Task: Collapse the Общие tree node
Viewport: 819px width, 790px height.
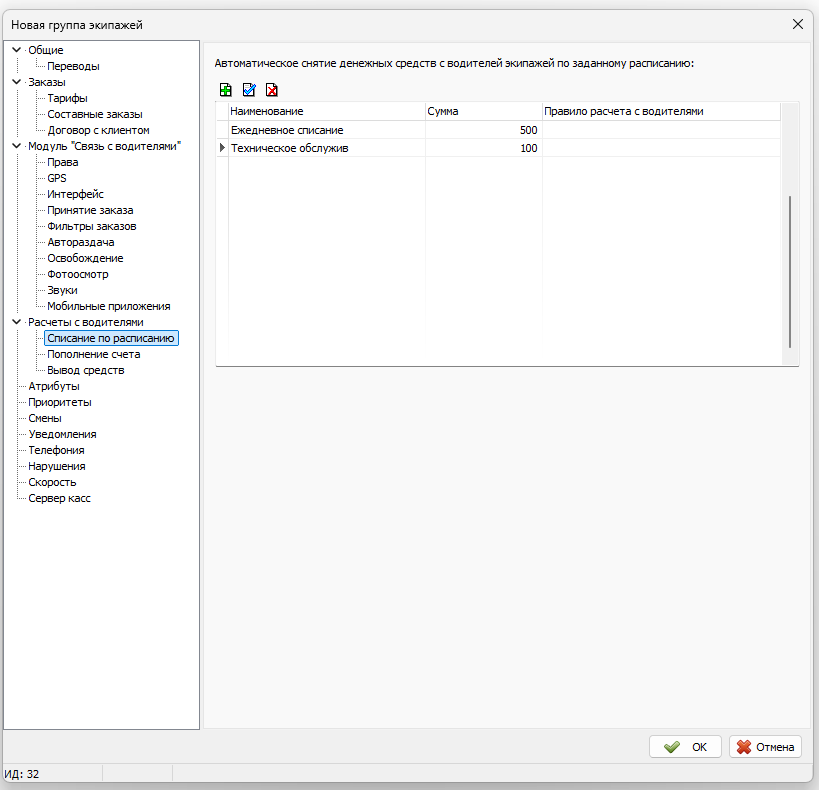Action: click(x=16, y=50)
